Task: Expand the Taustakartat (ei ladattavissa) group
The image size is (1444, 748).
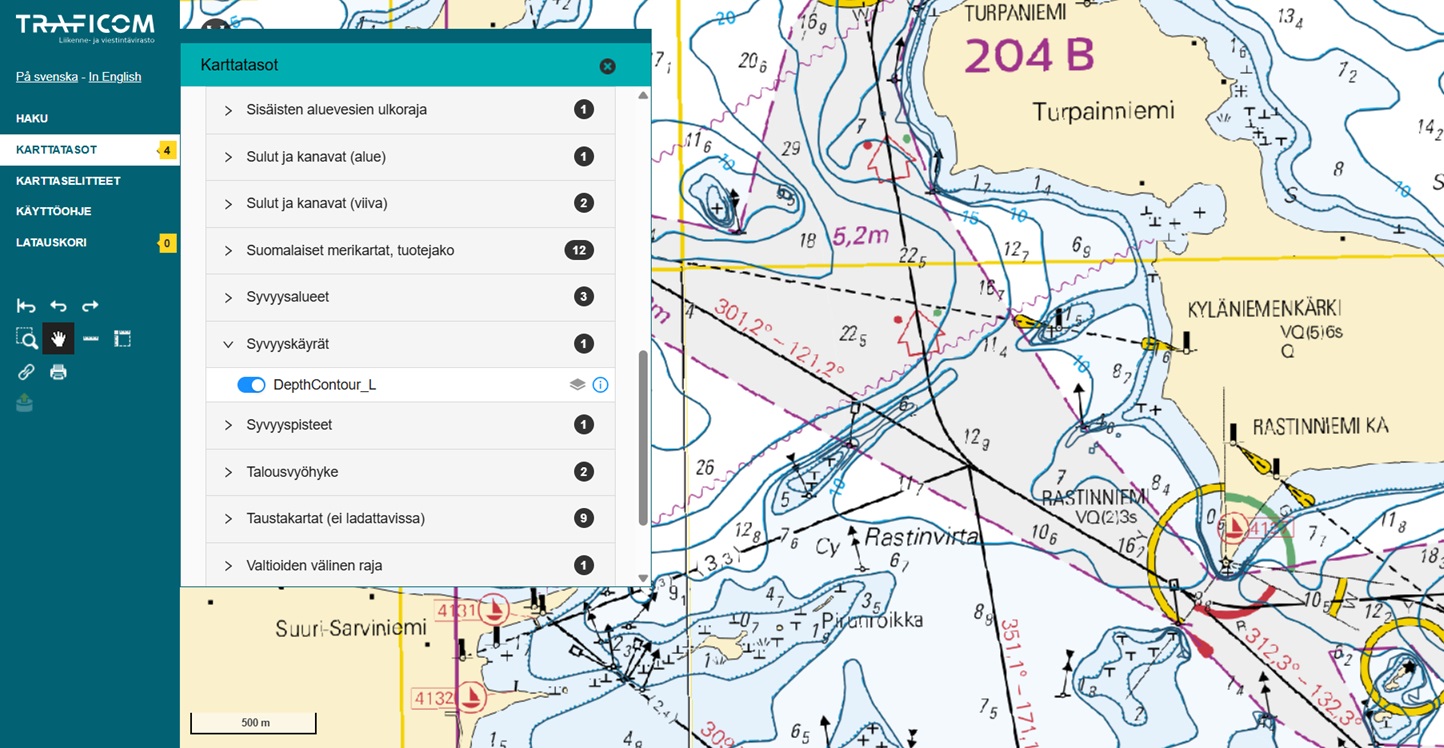Action: pos(228,518)
